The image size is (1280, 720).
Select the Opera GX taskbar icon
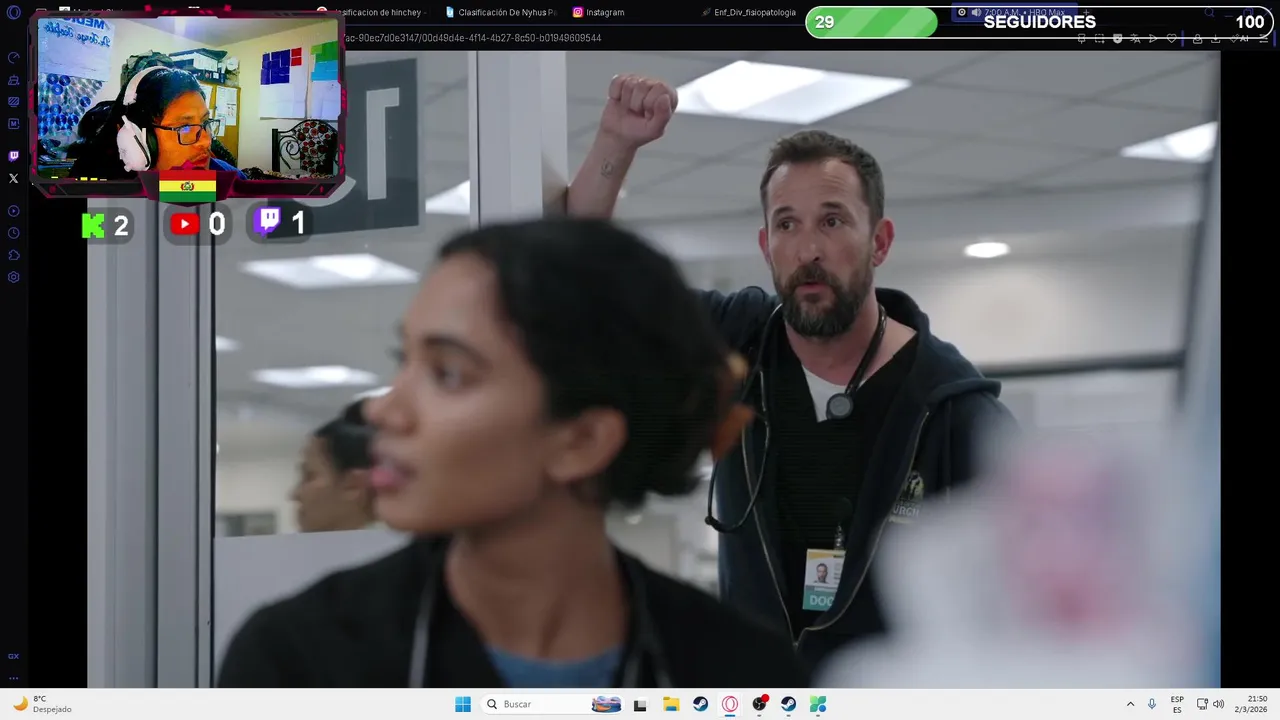730,704
